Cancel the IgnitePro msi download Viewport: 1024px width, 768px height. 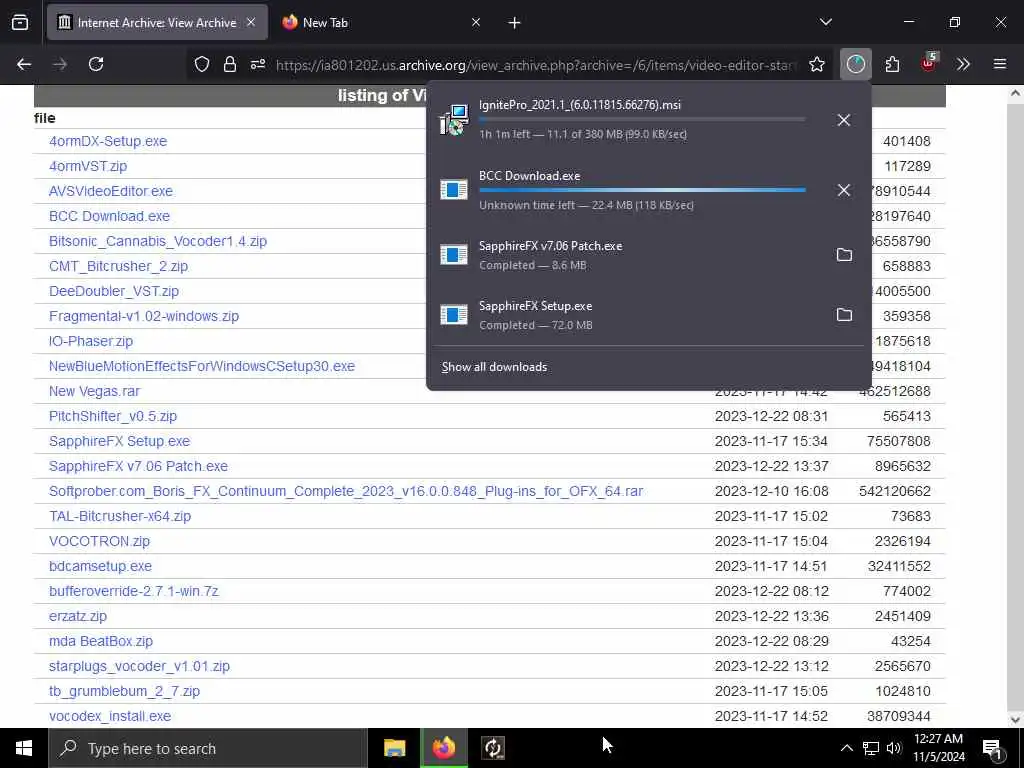(844, 120)
